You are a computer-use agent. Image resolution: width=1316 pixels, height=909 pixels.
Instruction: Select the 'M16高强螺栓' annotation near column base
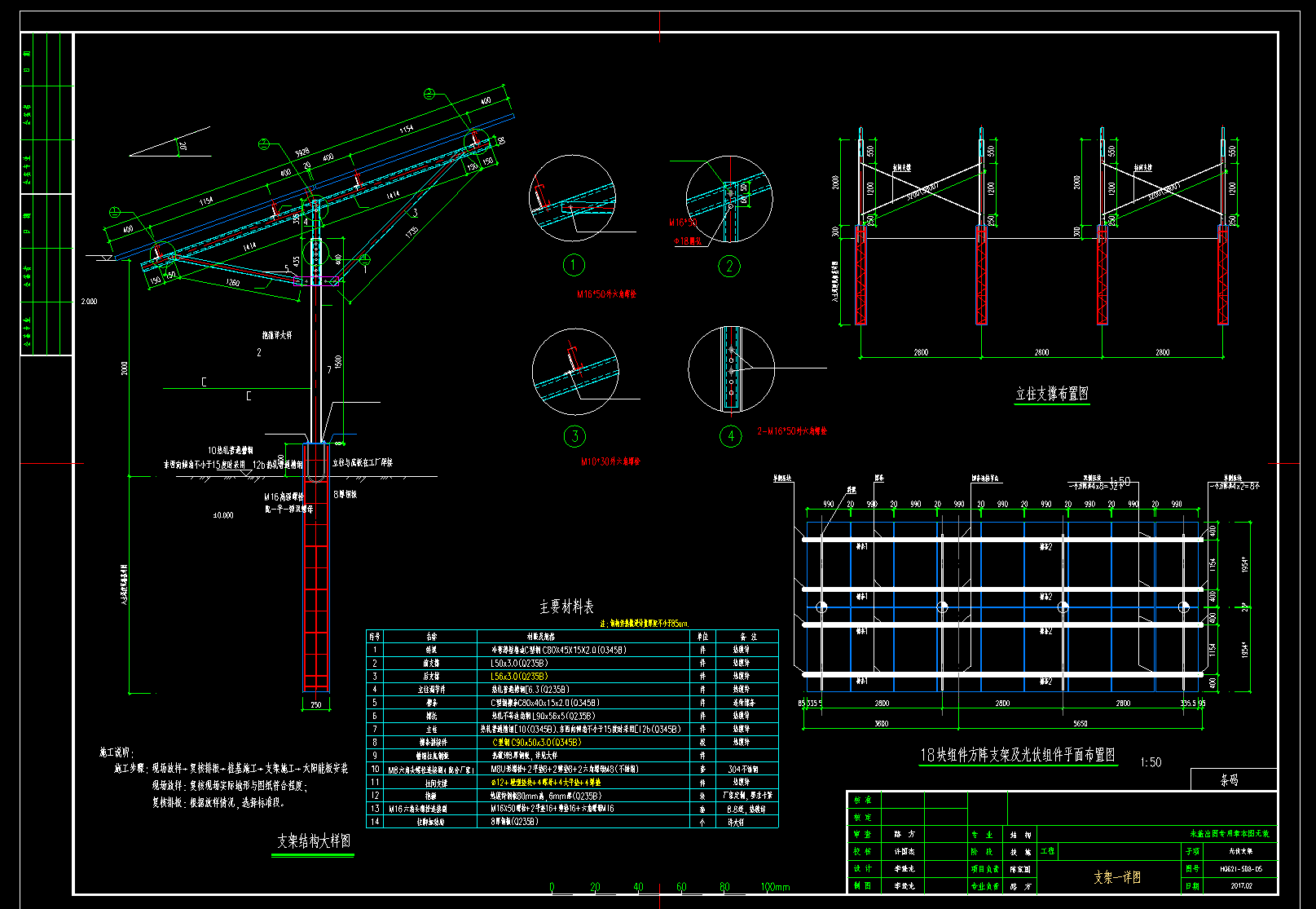click(284, 496)
